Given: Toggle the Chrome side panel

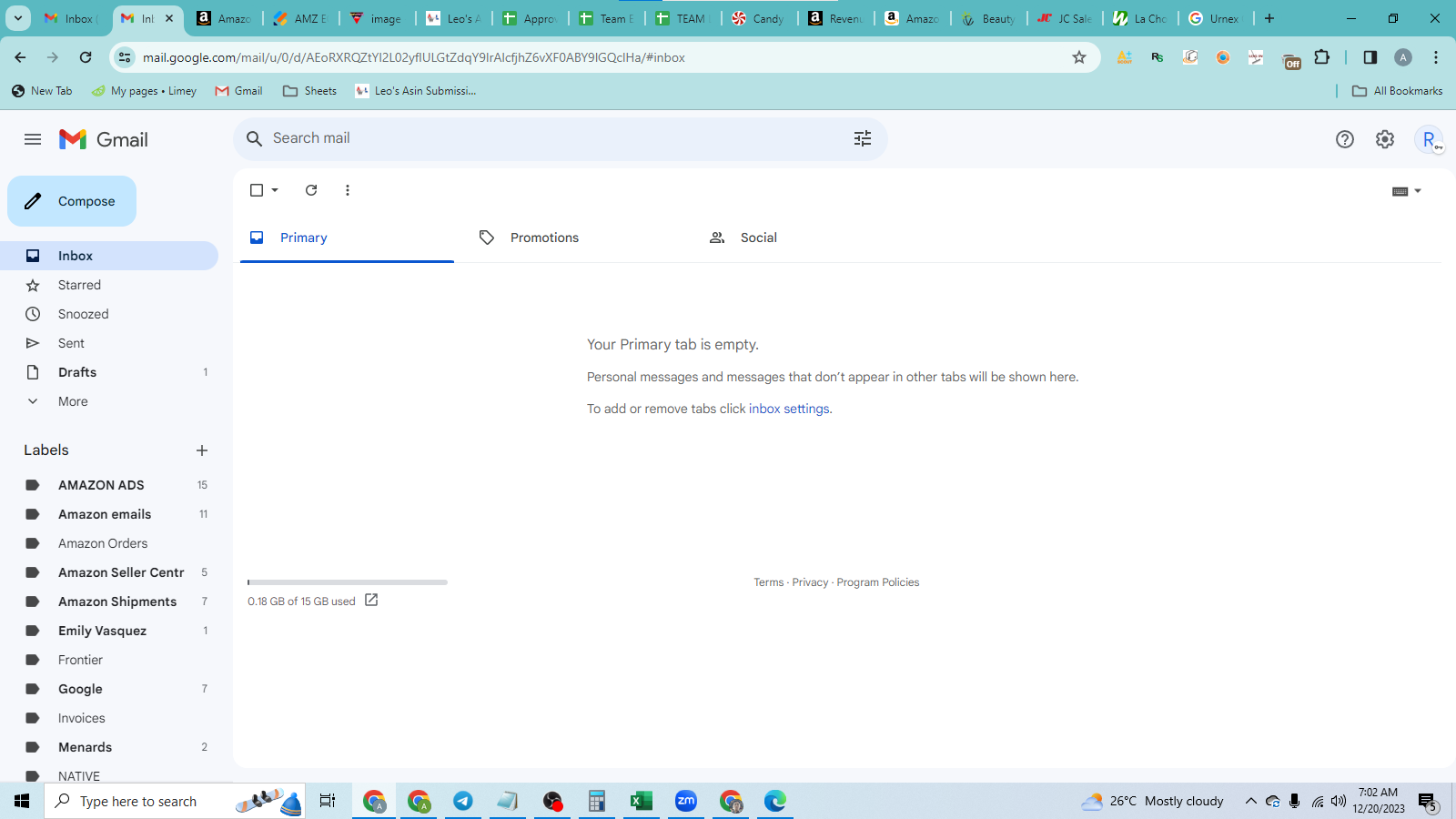Looking at the screenshot, I should point(1370,57).
